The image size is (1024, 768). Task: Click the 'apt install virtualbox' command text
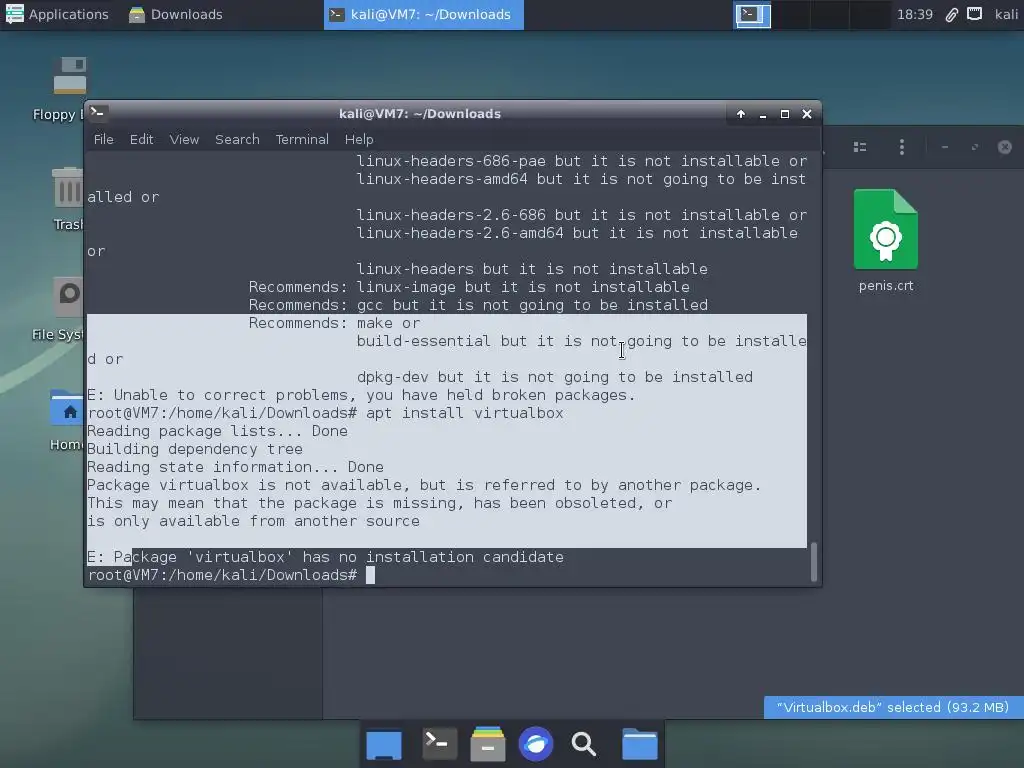tap(464, 413)
